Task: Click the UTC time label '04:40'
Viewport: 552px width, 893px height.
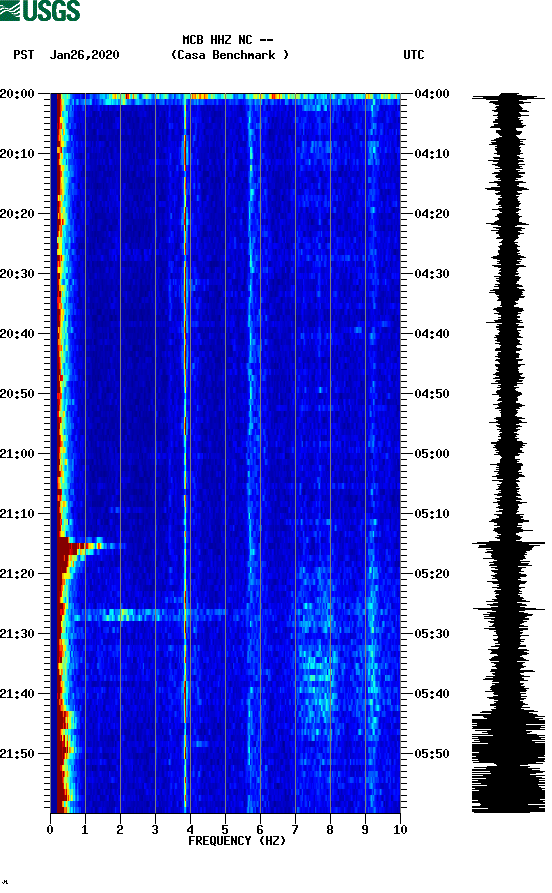Action: (432, 334)
